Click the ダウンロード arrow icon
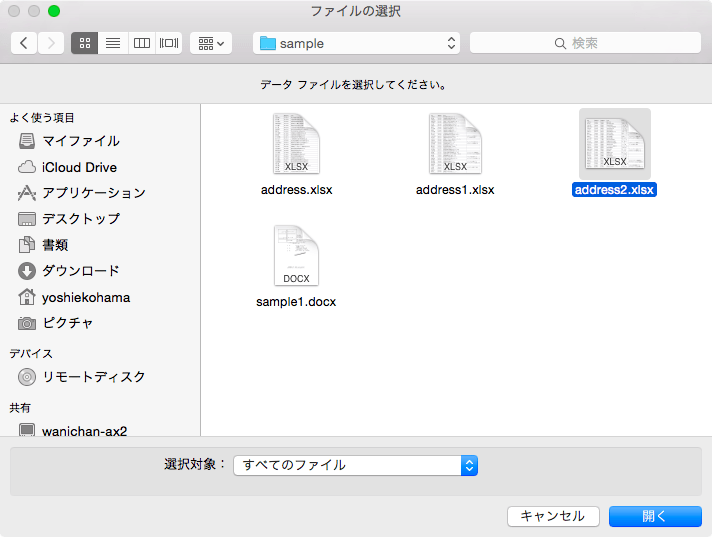This screenshot has width=712, height=537. (27, 271)
